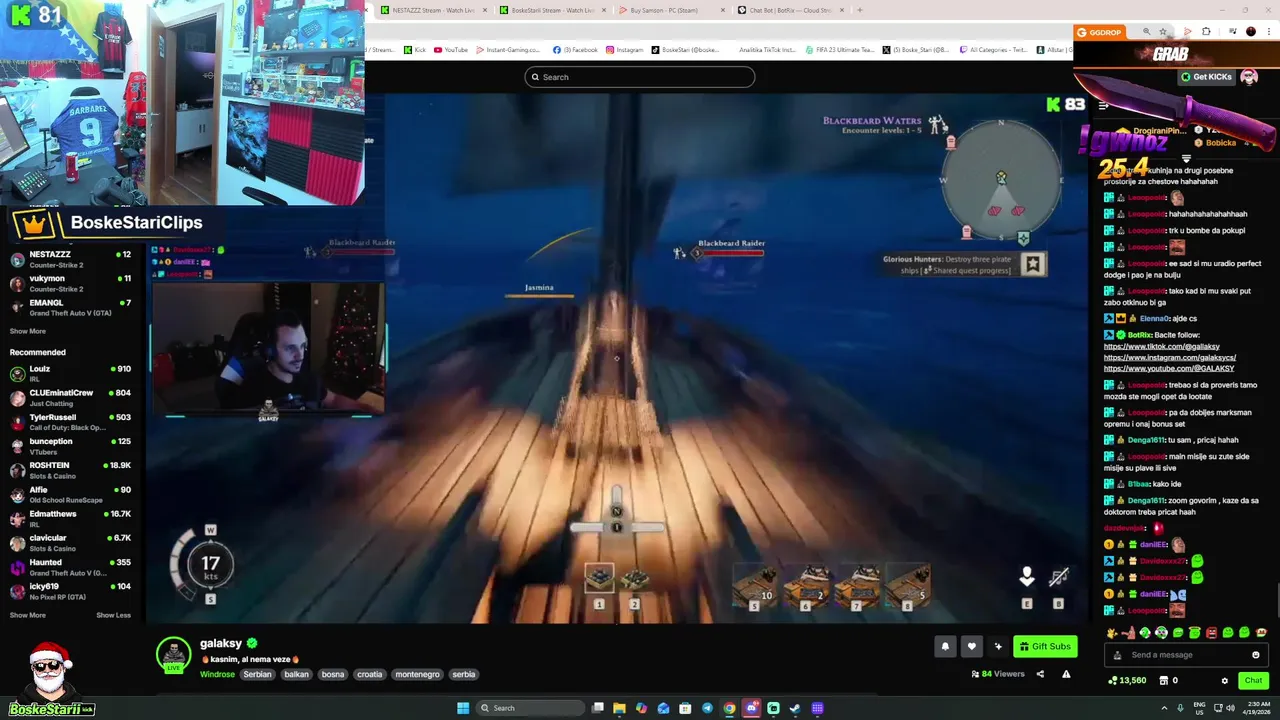The image size is (1280, 720).
Task: Open clavicular recommended channel
Action: pyautogui.click(x=70, y=542)
